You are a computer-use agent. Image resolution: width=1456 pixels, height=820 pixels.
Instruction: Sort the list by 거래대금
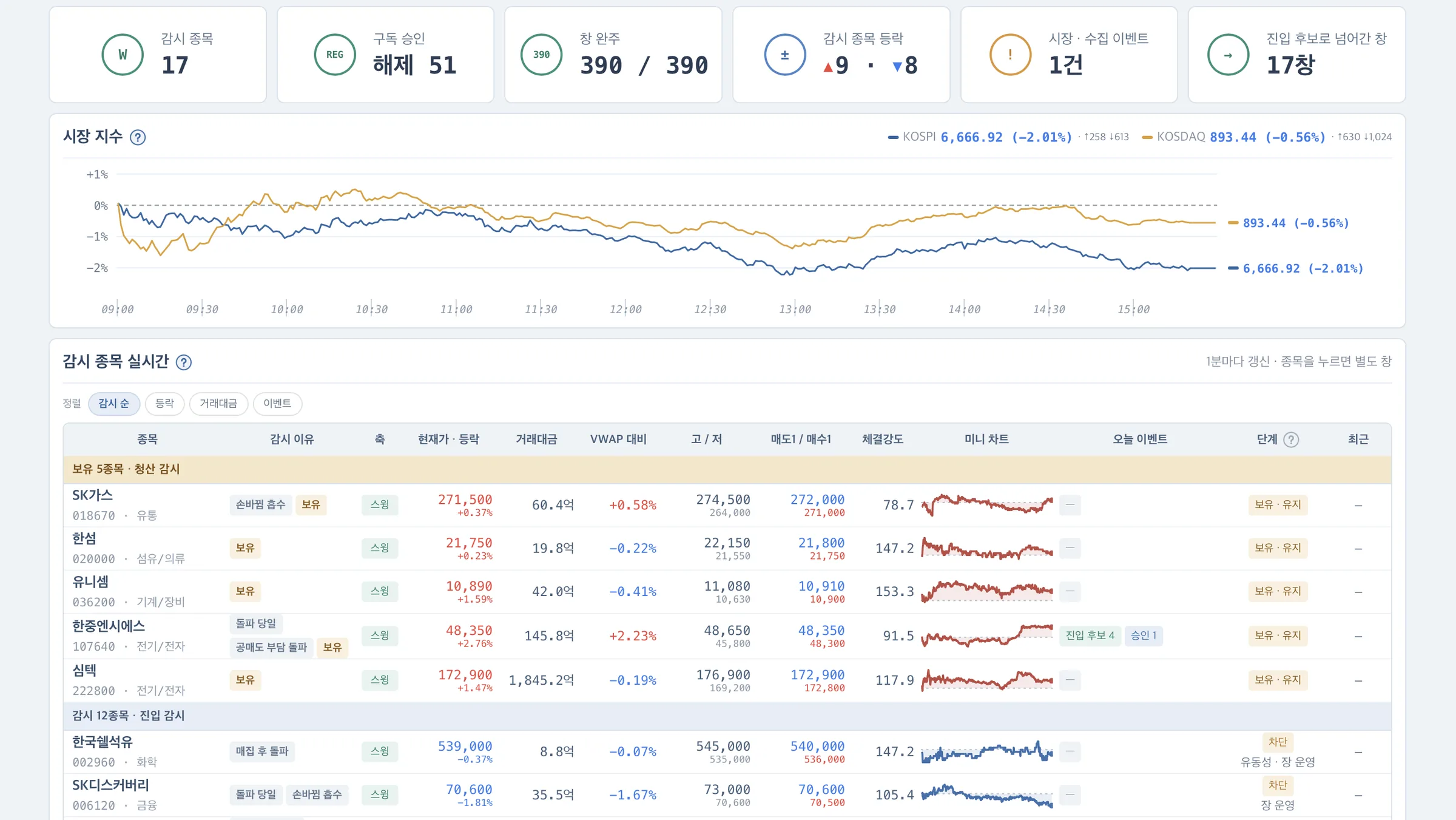[x=218, y=404]
